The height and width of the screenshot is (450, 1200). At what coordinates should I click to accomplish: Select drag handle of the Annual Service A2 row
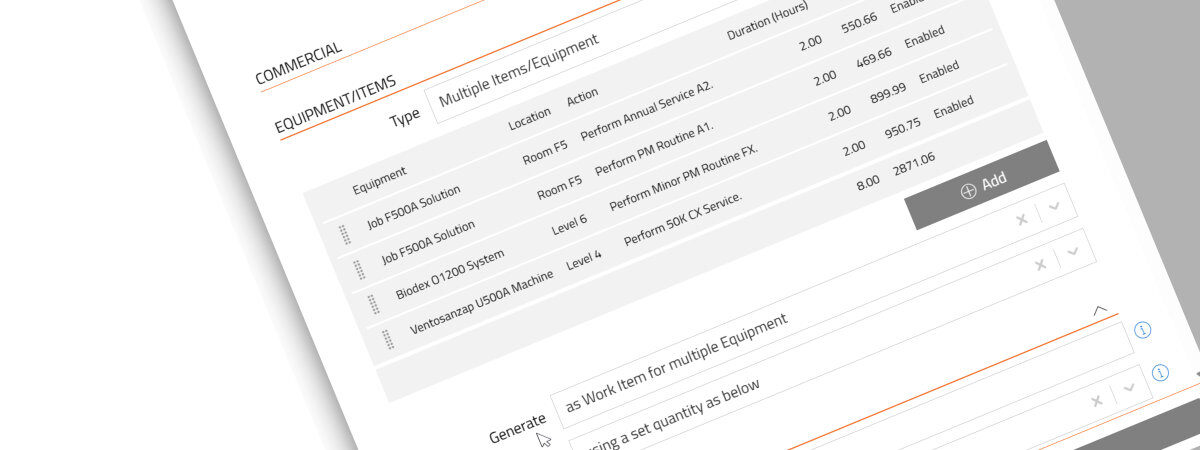(x=344, y=235)
